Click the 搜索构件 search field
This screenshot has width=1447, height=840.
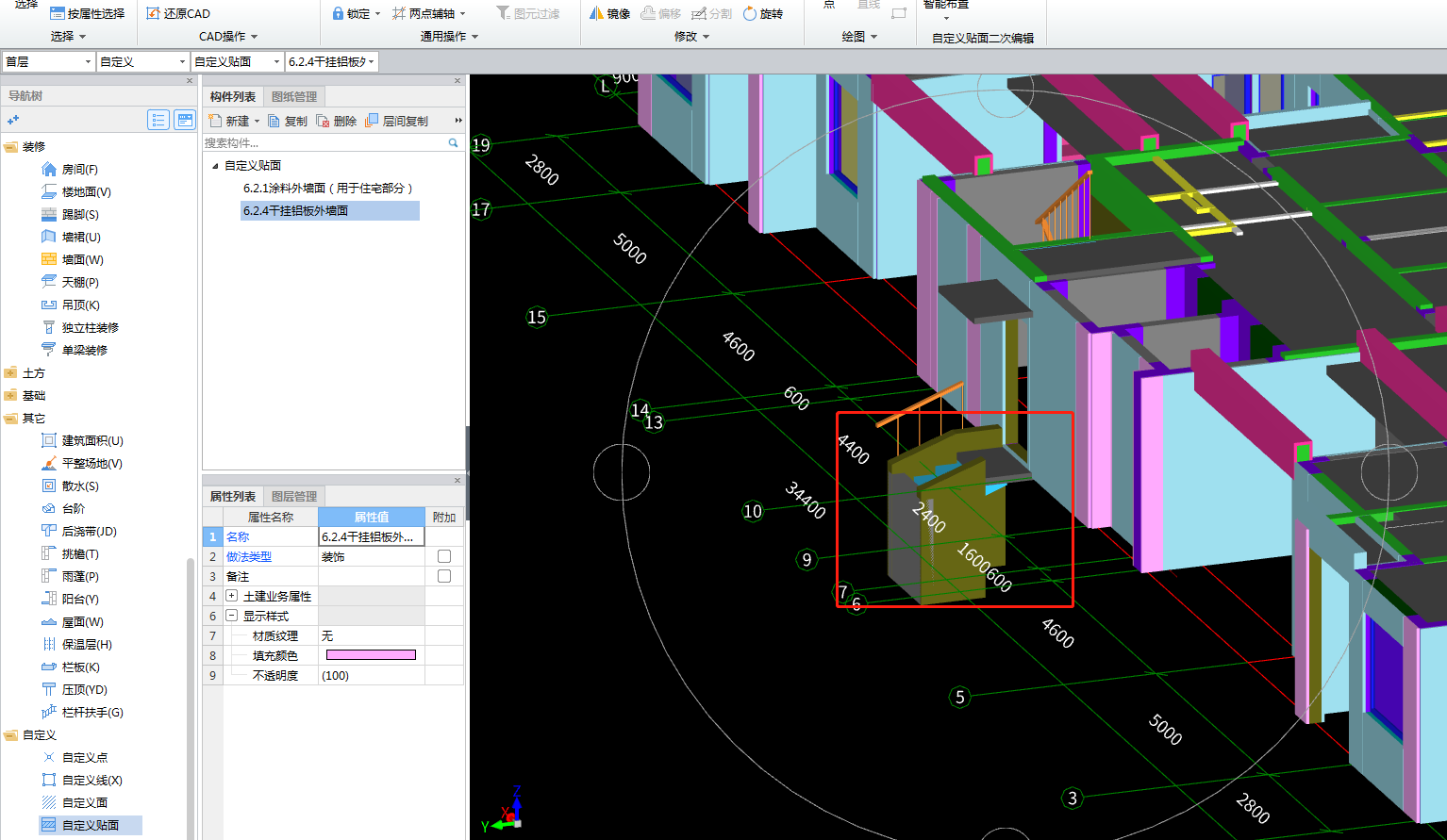point(324,143)
